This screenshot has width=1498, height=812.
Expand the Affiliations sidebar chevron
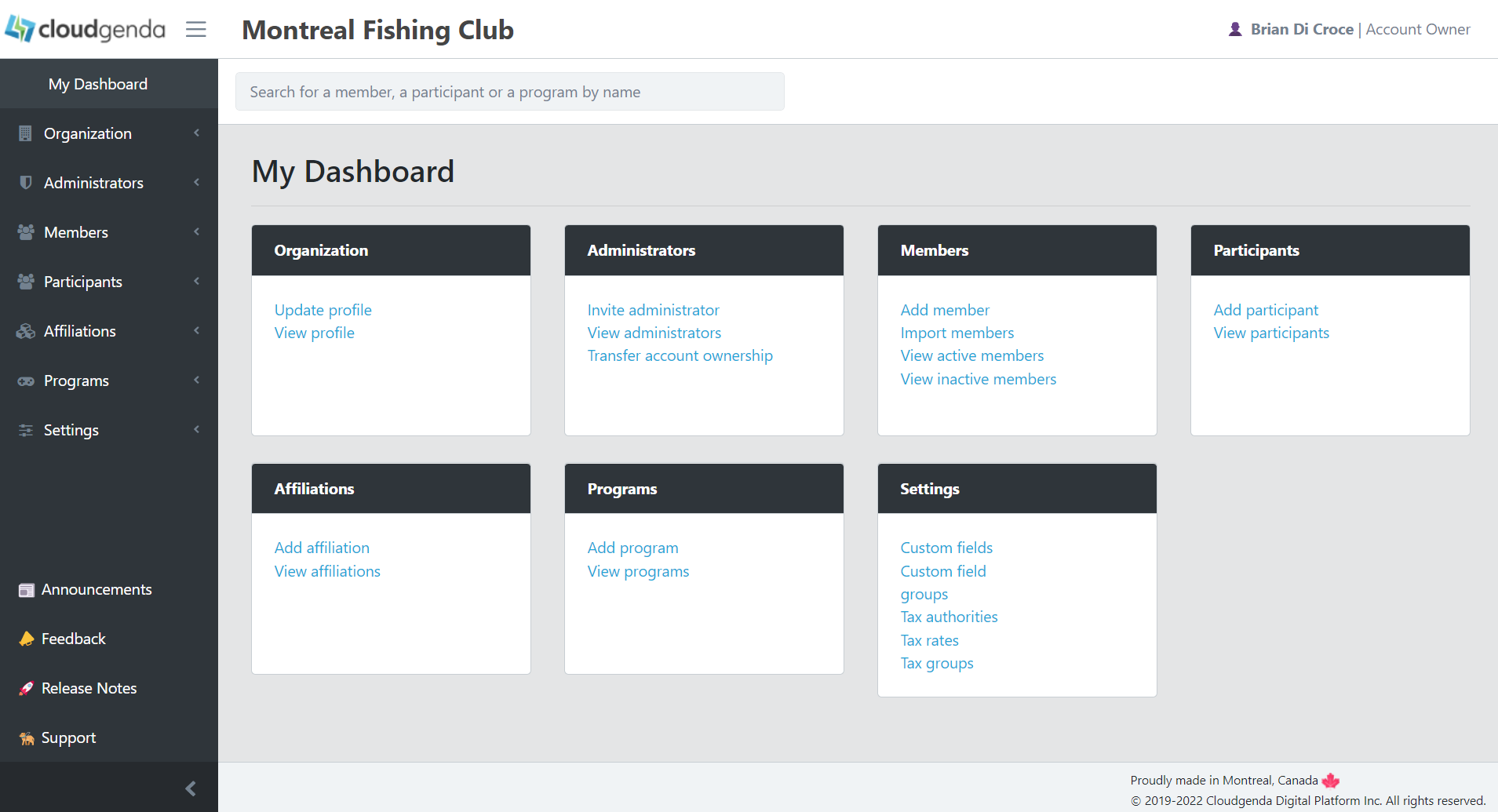pos(196,331)
